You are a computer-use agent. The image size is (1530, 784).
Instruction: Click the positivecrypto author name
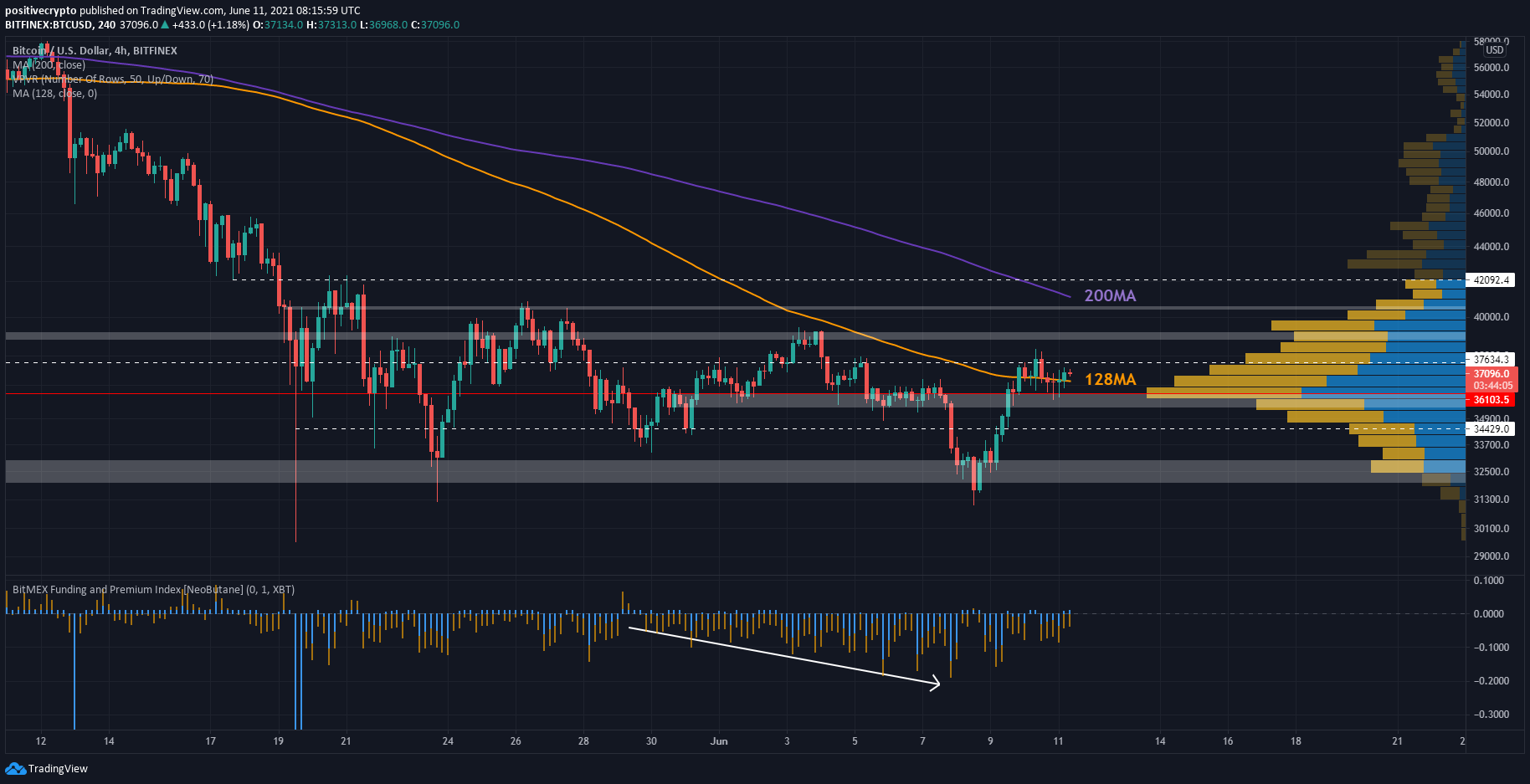click(40, 11)
